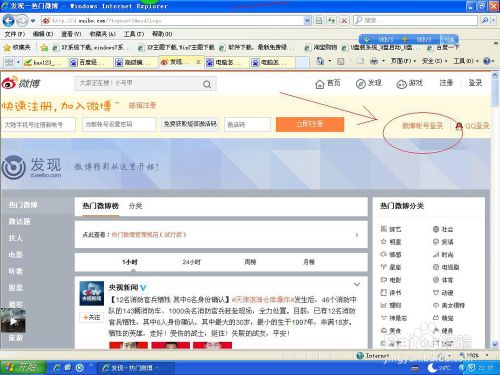This screenshot has width=500, height=375.
Task: Click the browser address bar
Action: (173, 21)
